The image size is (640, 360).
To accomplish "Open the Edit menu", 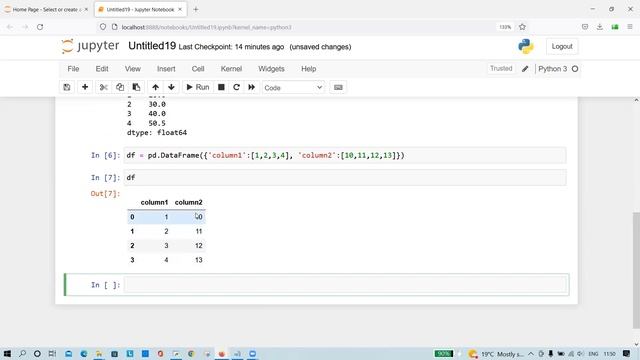I will 102,69.
